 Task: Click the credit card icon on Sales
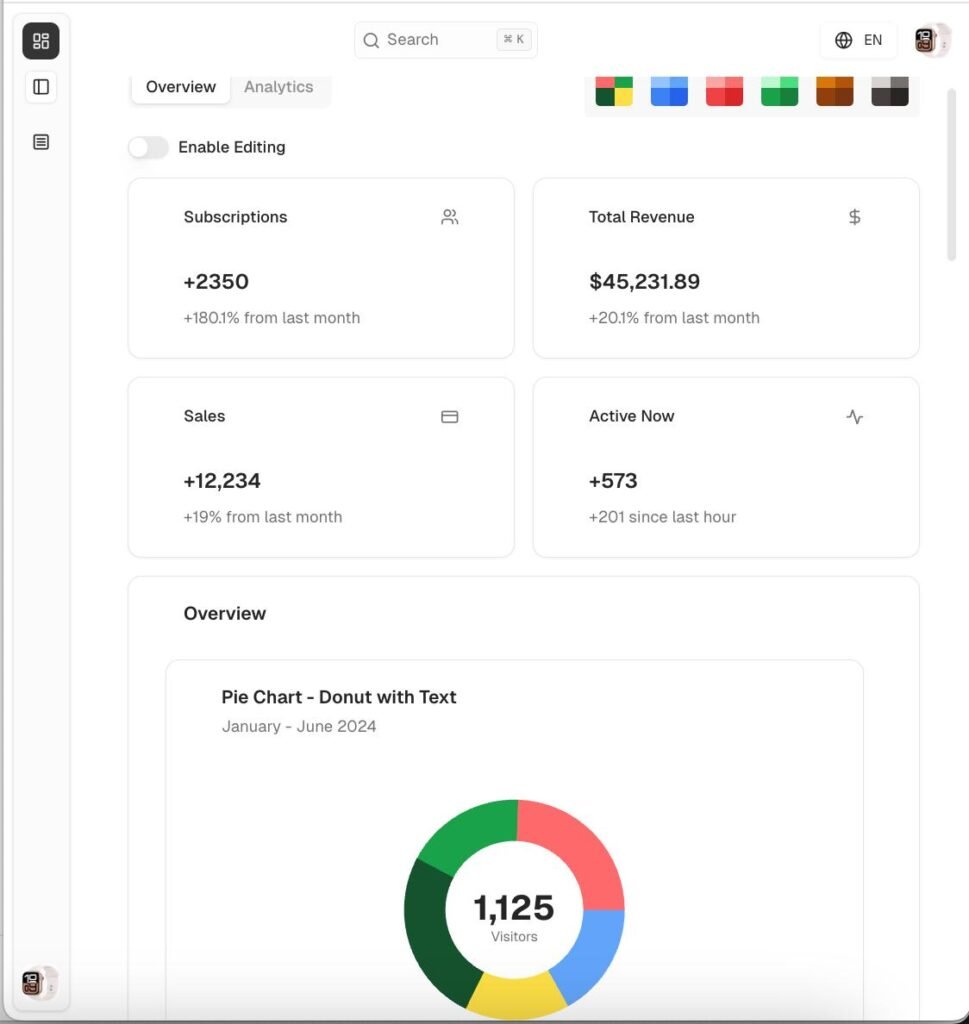449,416
